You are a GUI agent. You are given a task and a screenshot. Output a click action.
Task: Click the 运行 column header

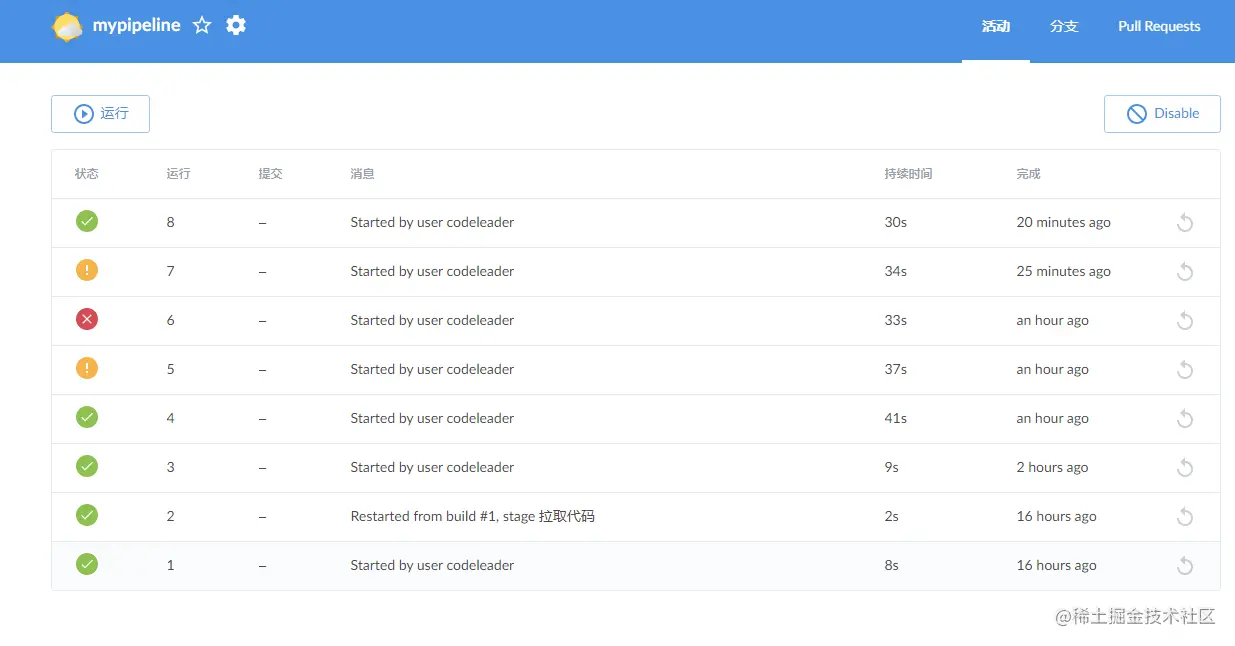pyautogui.click(x=179, y=174)
